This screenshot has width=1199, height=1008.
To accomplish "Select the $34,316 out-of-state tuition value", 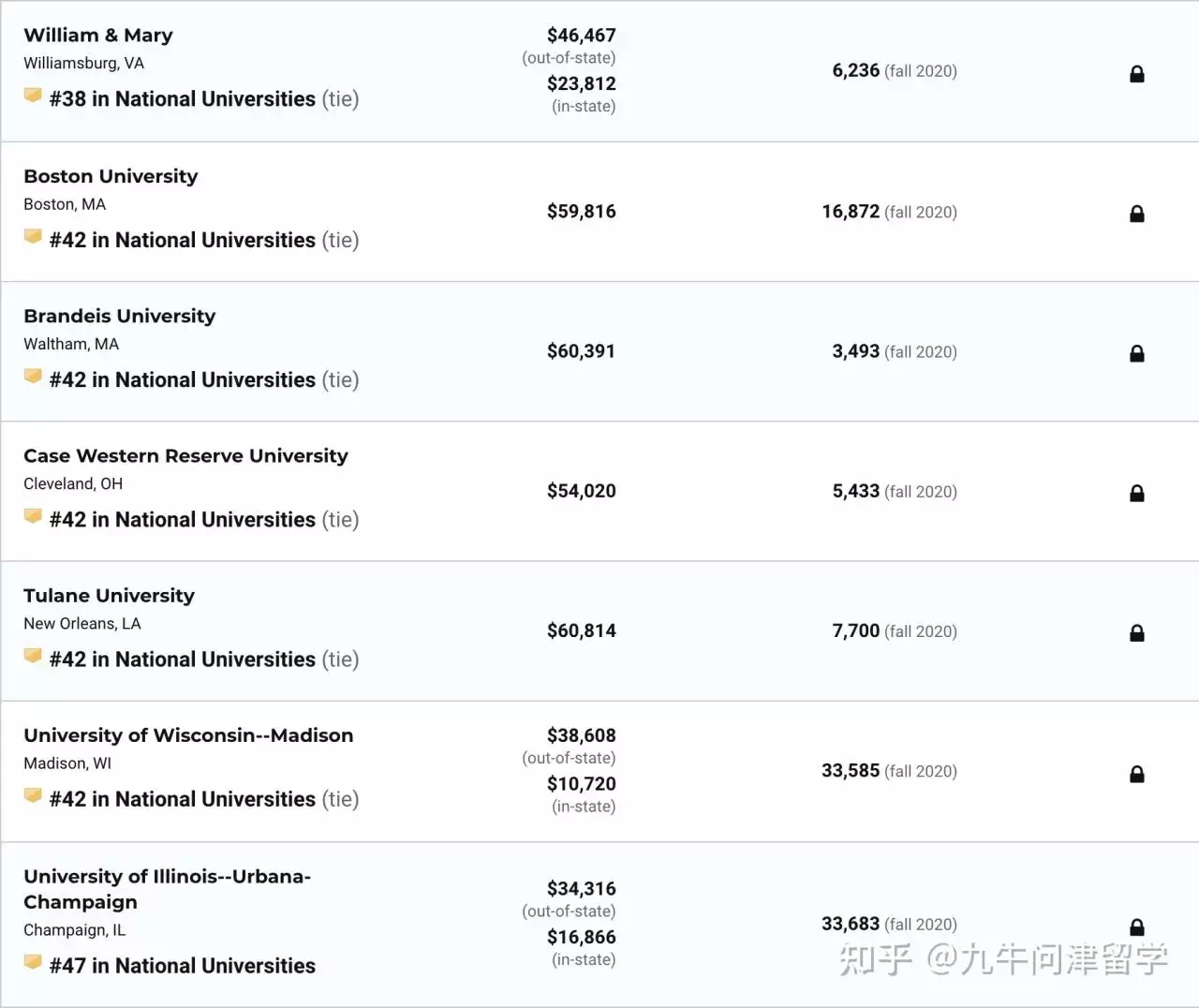I will click(x=582, y=889).
